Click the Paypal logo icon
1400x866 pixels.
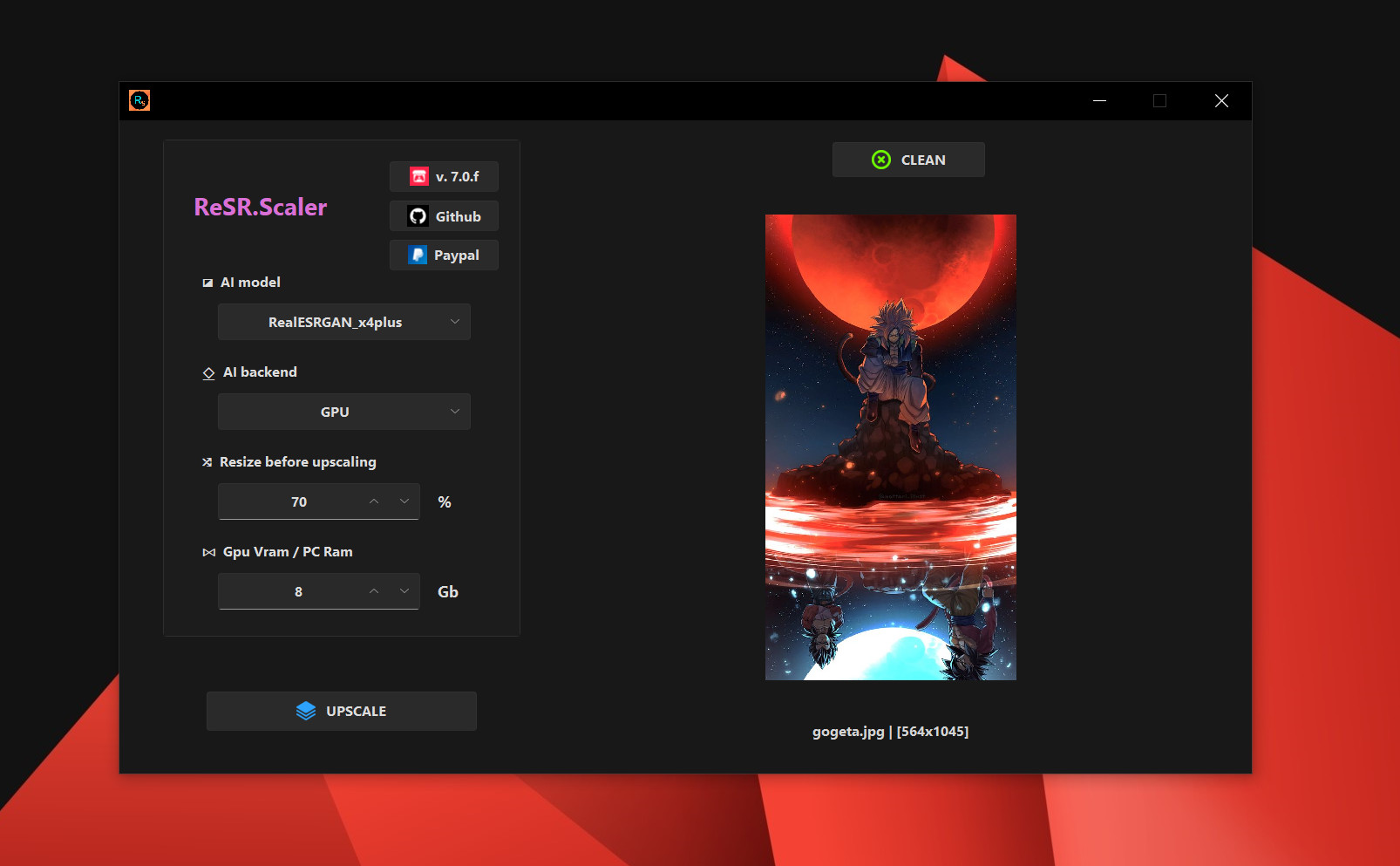[x=418, y=255]
